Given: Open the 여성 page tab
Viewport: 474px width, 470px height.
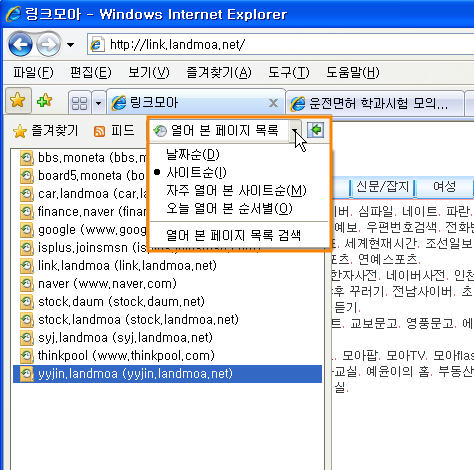Looking at the screenshot, I should click(x=444, y=187).
